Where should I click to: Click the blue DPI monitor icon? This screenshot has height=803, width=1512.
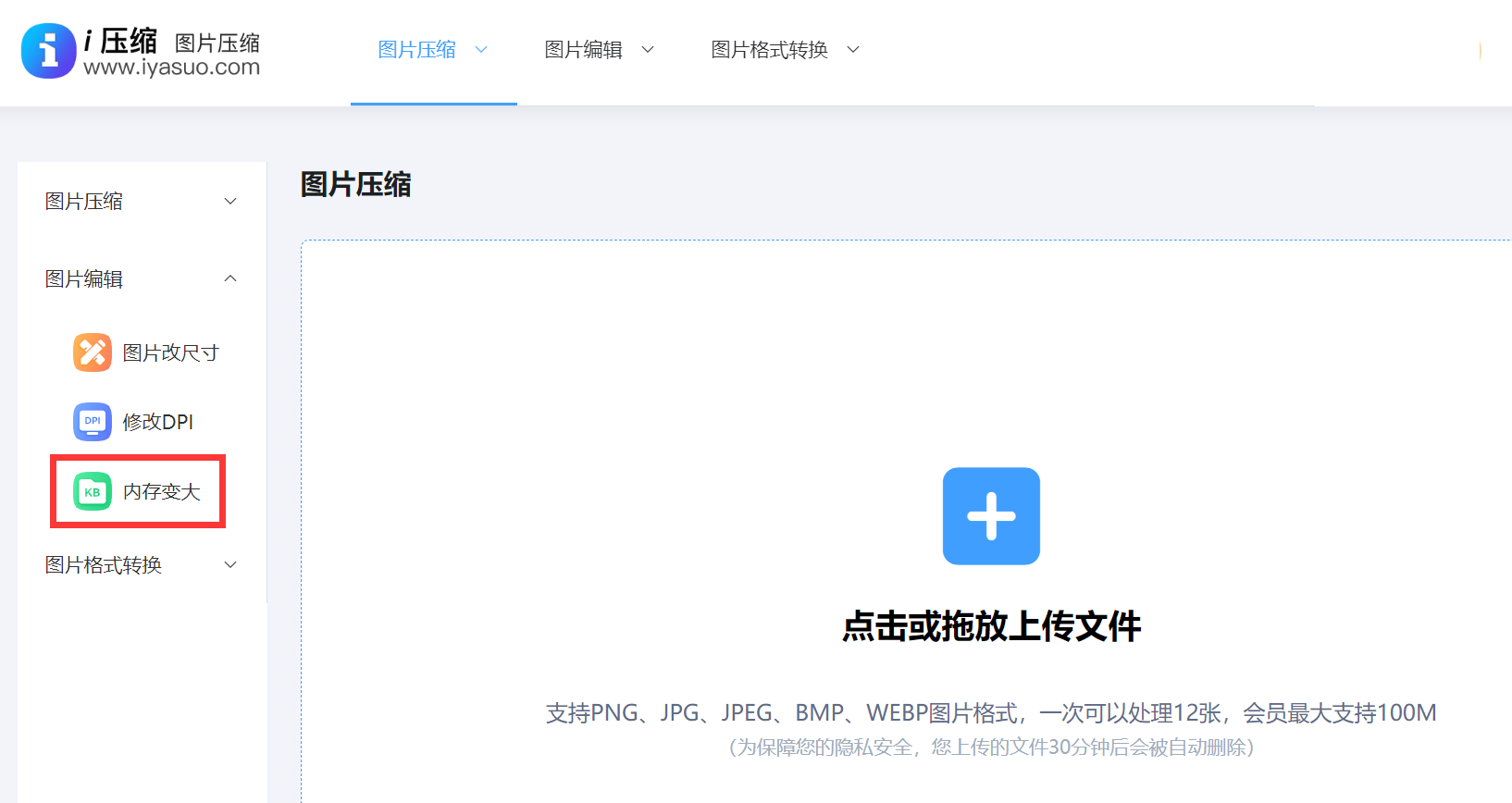[93, 422]
